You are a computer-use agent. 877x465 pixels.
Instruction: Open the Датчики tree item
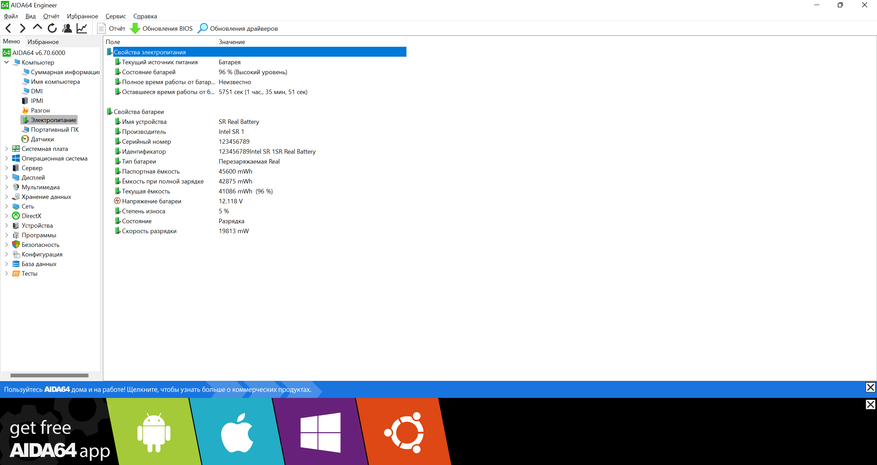point(37,139)
